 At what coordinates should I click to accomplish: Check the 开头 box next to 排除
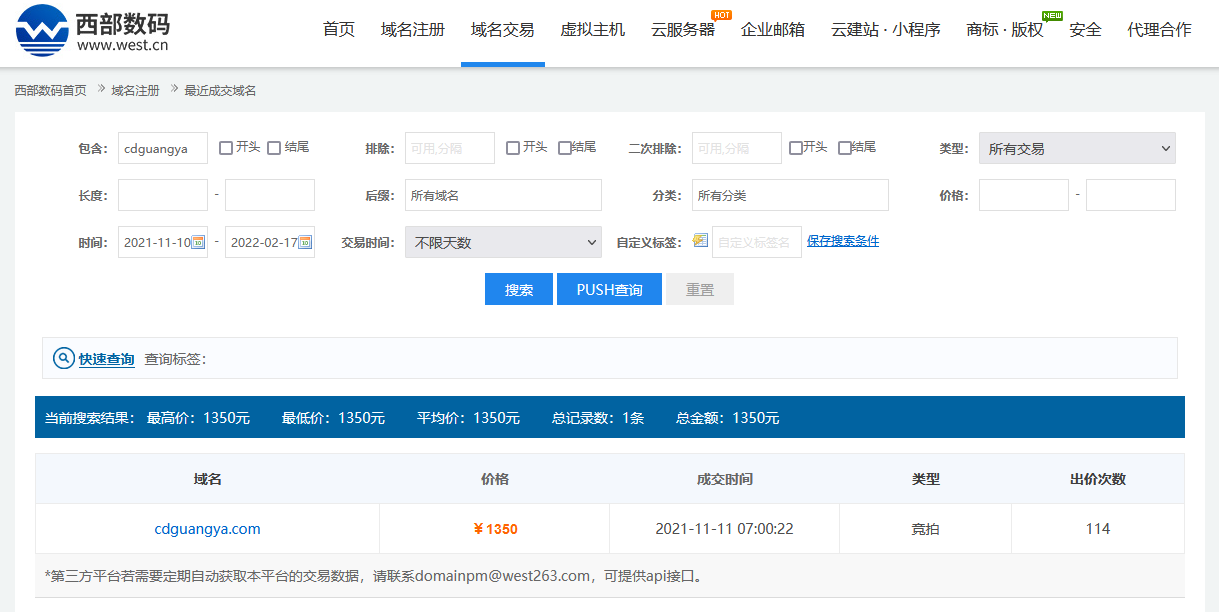(x=514, y=148)
